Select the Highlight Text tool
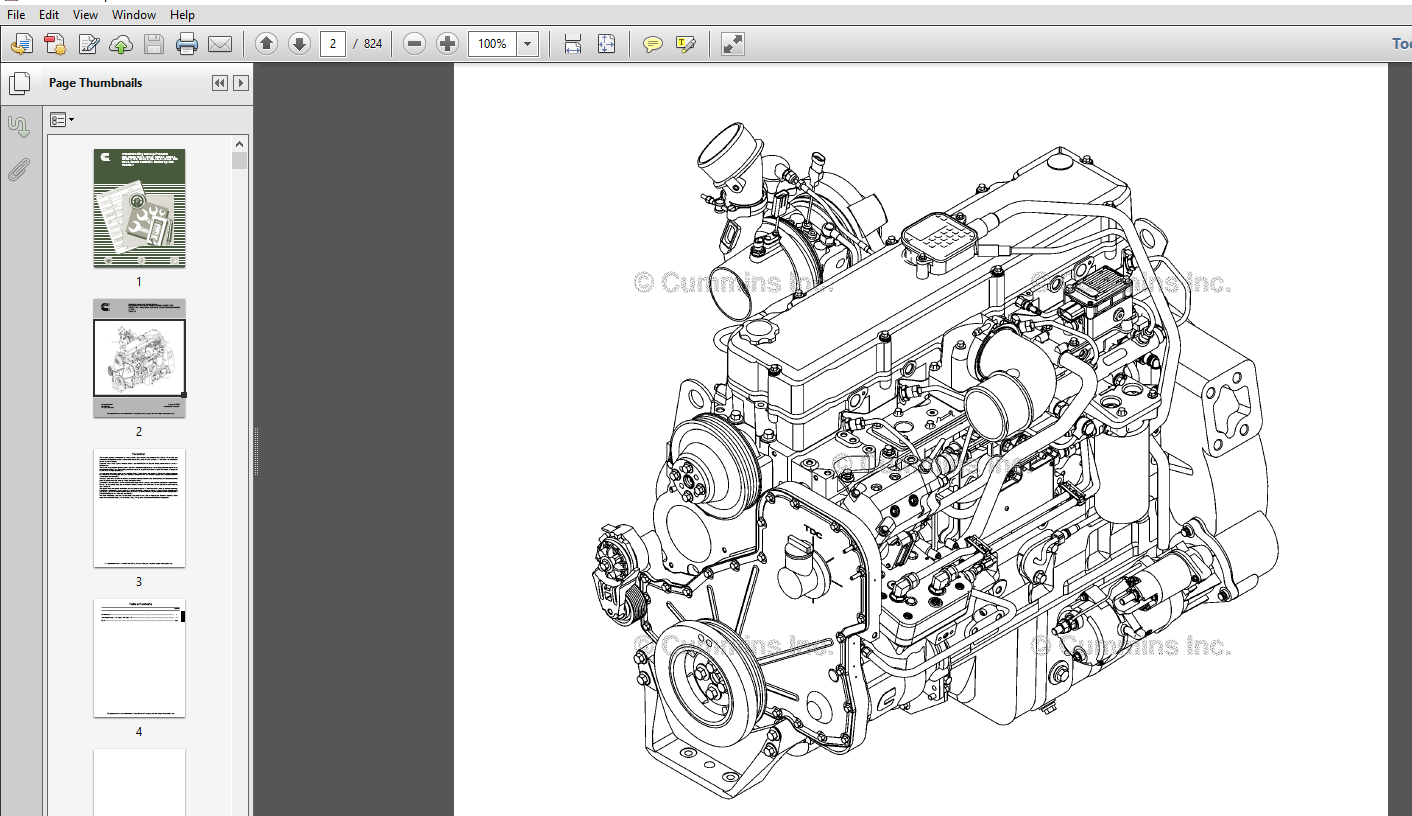Screen dimensions: 1412x816 pyautogui.click(x=685, y=44)
